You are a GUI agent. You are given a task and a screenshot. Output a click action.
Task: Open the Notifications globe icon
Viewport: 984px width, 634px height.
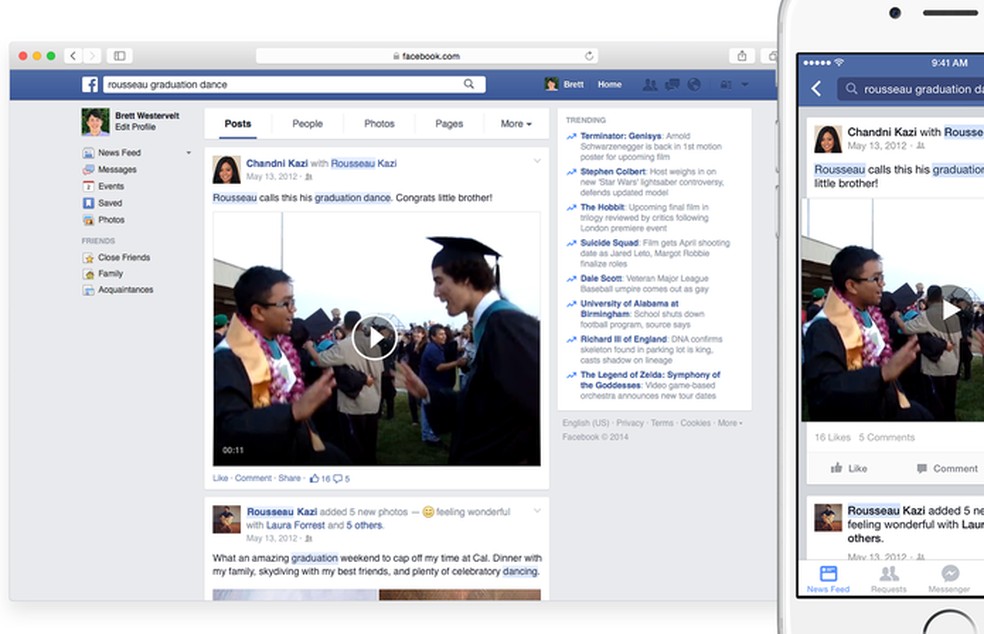(694, 84)
